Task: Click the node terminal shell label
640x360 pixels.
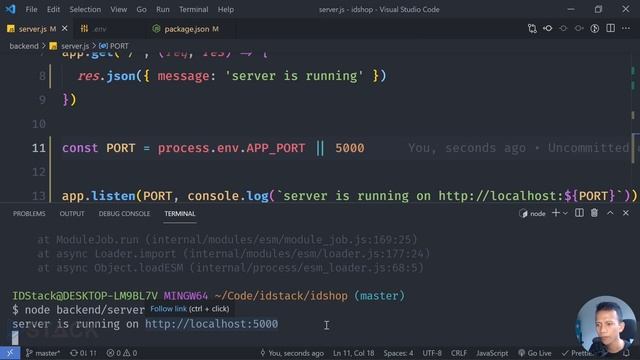Action: tap(533, 213)
